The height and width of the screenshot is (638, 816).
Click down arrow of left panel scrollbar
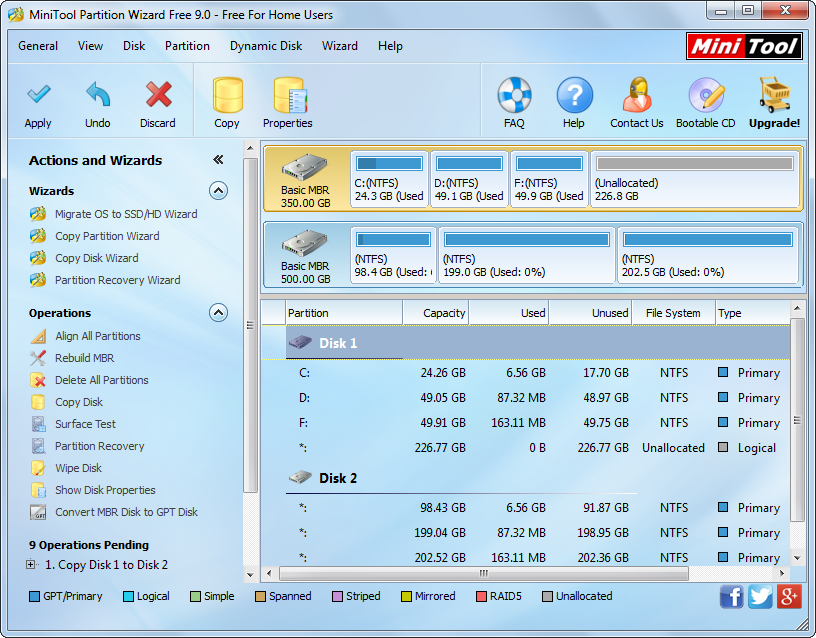(x=250, y=575)
